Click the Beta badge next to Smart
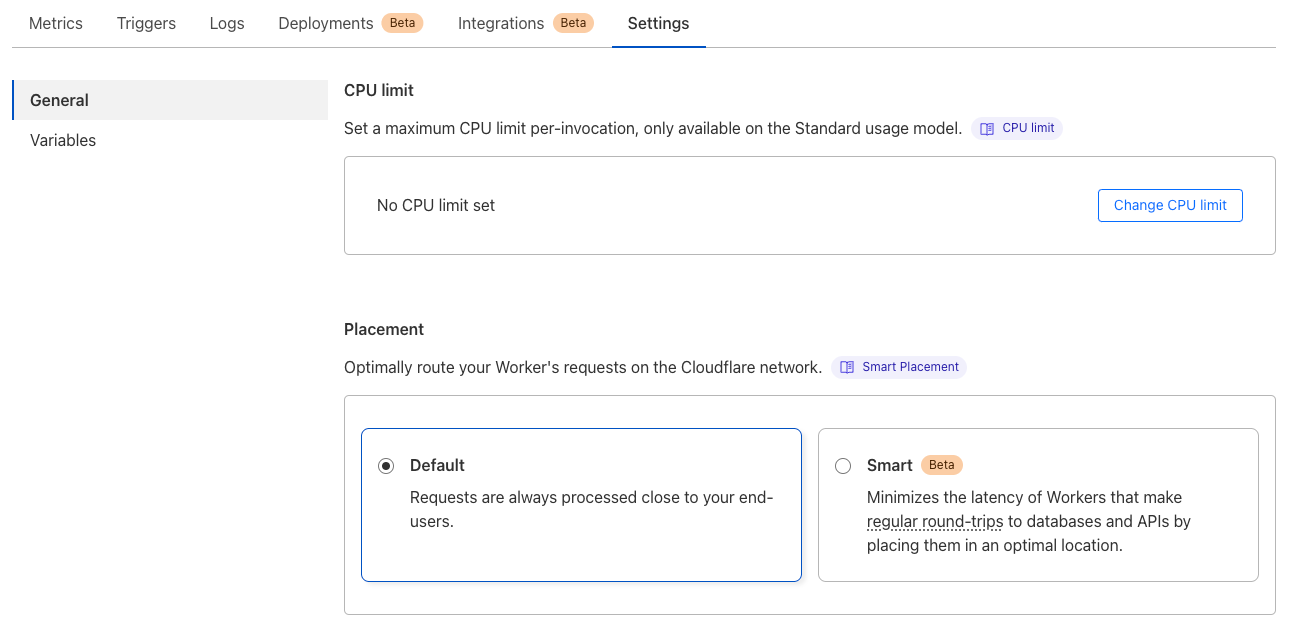Screen dimensions: 1298x632 coord(942,465)
